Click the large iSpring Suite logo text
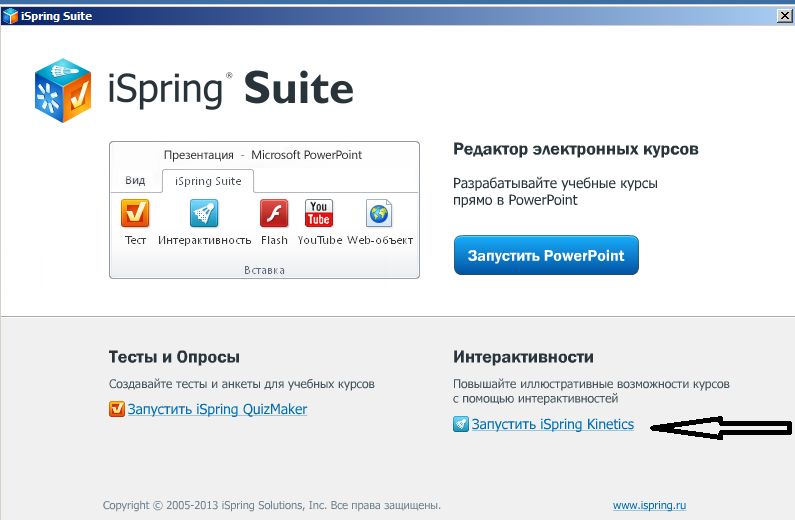 (231, 89)
